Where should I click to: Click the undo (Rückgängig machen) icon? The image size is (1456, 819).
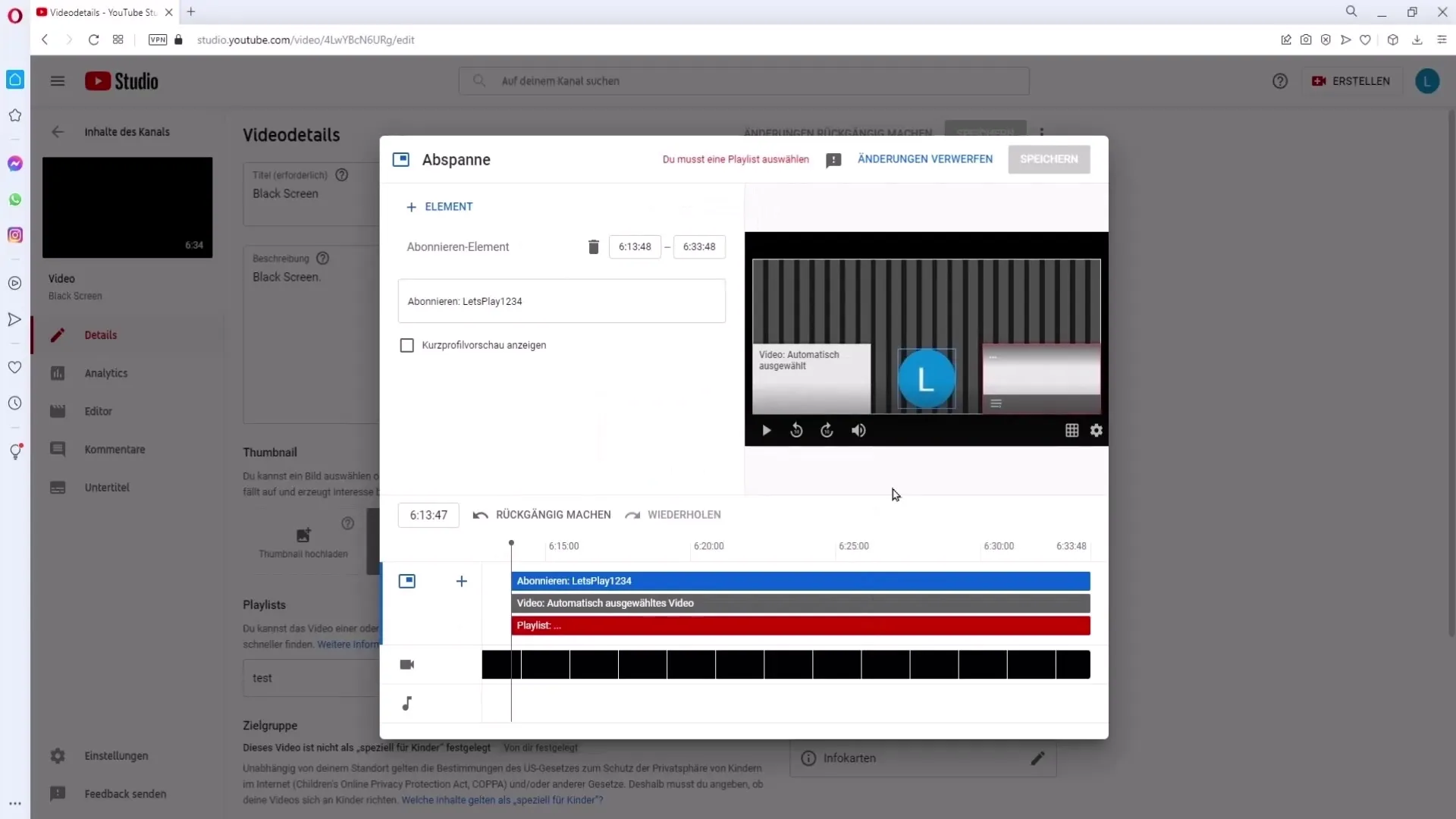click(480, 514)
